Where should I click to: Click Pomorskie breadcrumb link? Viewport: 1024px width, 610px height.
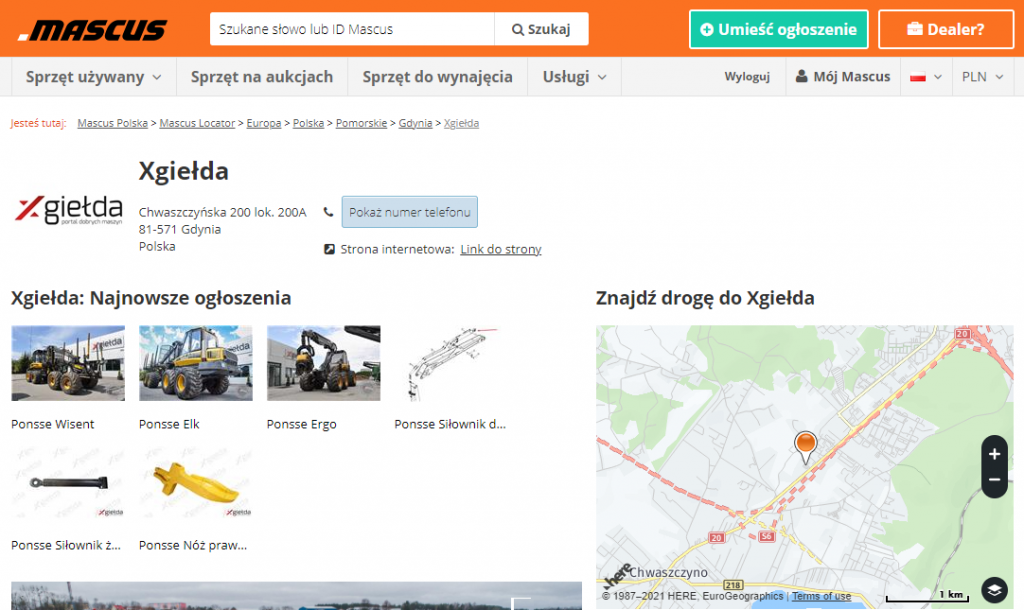point(361,123)
